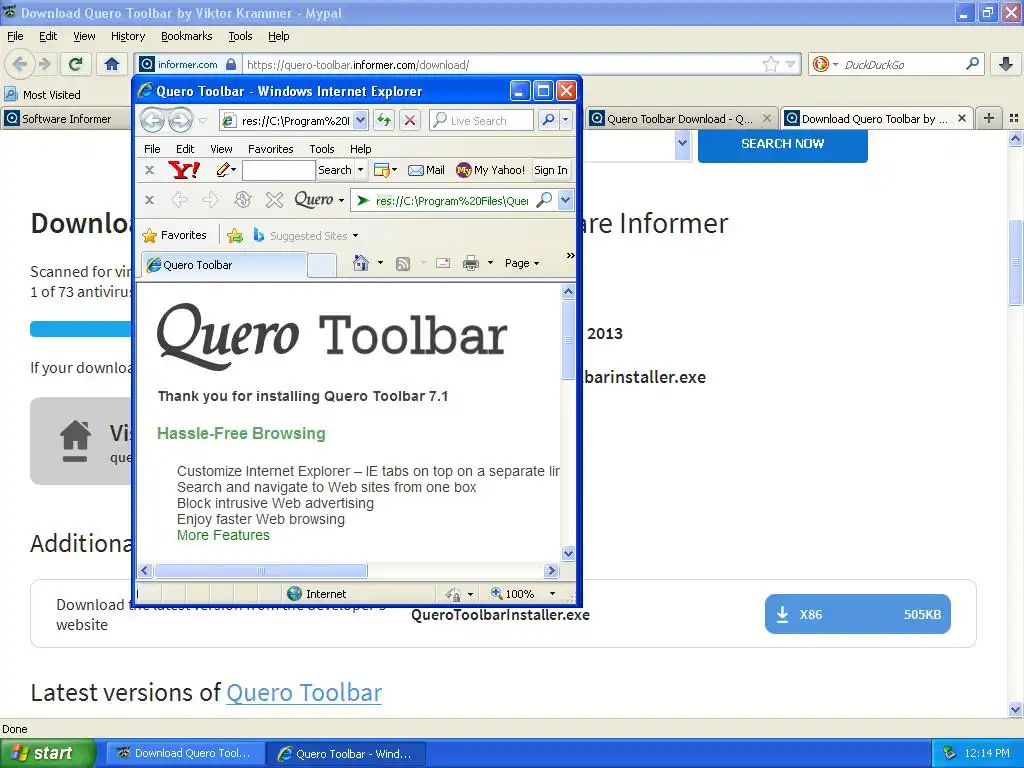Click the IE RSS feeds icon

[x=403, y=264]
